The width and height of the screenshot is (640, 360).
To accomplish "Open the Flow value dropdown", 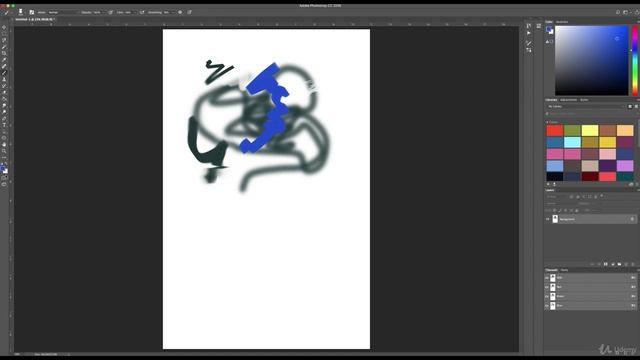I will click(x=130, y=12).
